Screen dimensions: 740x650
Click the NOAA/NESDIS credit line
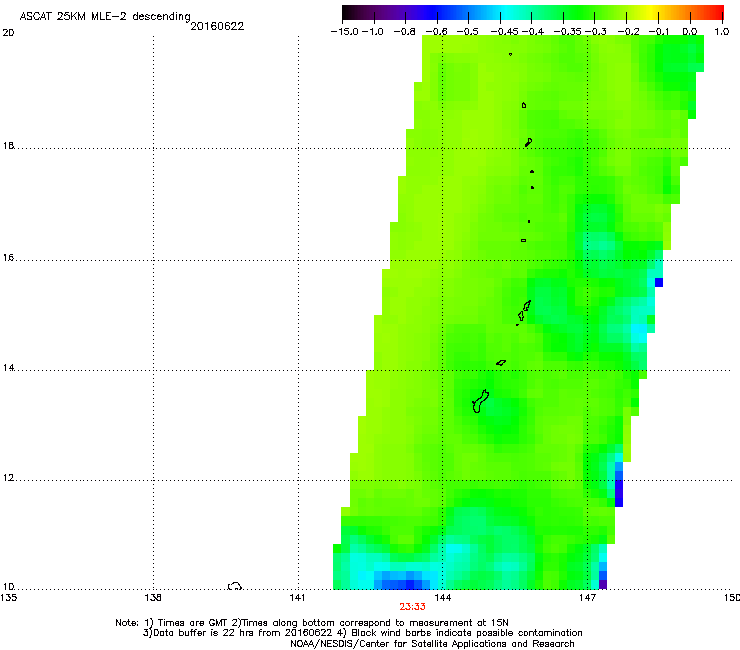pyautogui.click(x=432, y=644)
